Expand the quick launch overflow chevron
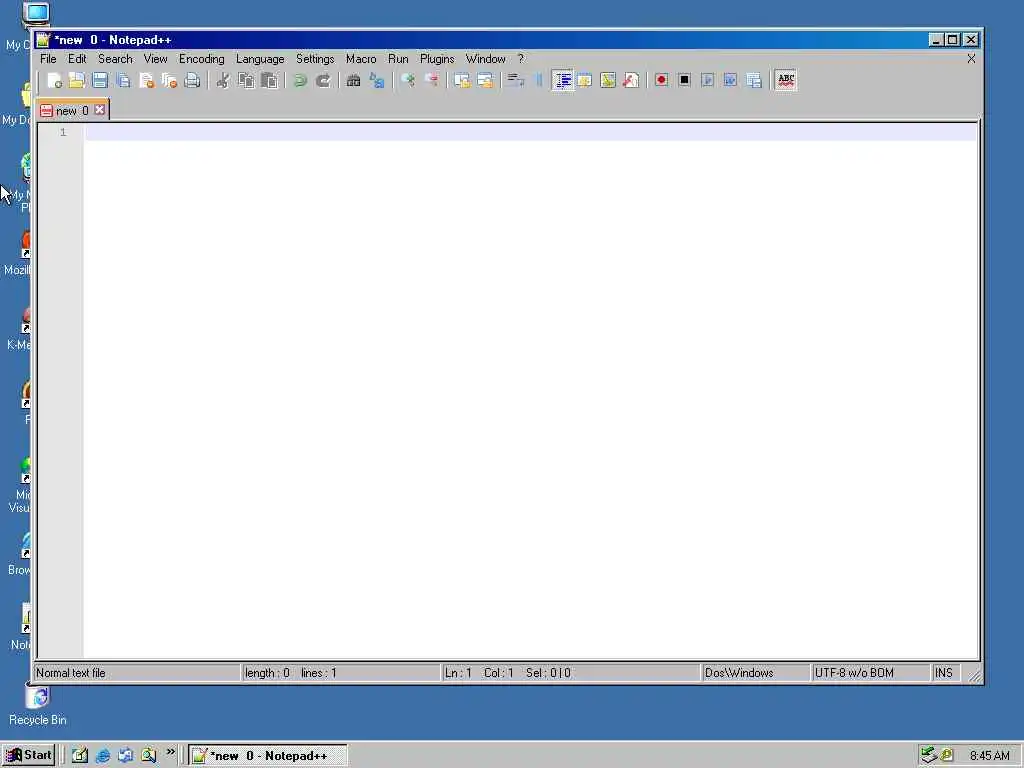This screenshot has width=1024, height=768. (170, 753)
